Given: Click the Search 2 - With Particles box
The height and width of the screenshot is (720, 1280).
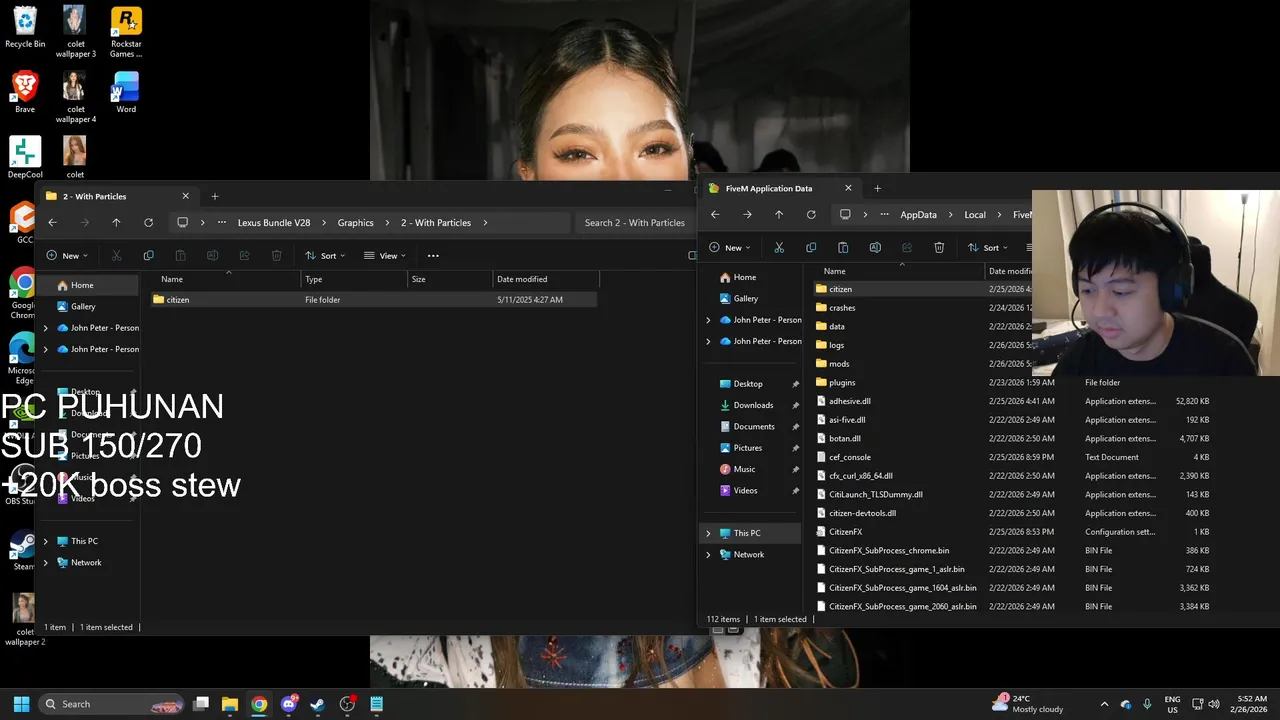Looking at the screenshot, I should 635,223.
